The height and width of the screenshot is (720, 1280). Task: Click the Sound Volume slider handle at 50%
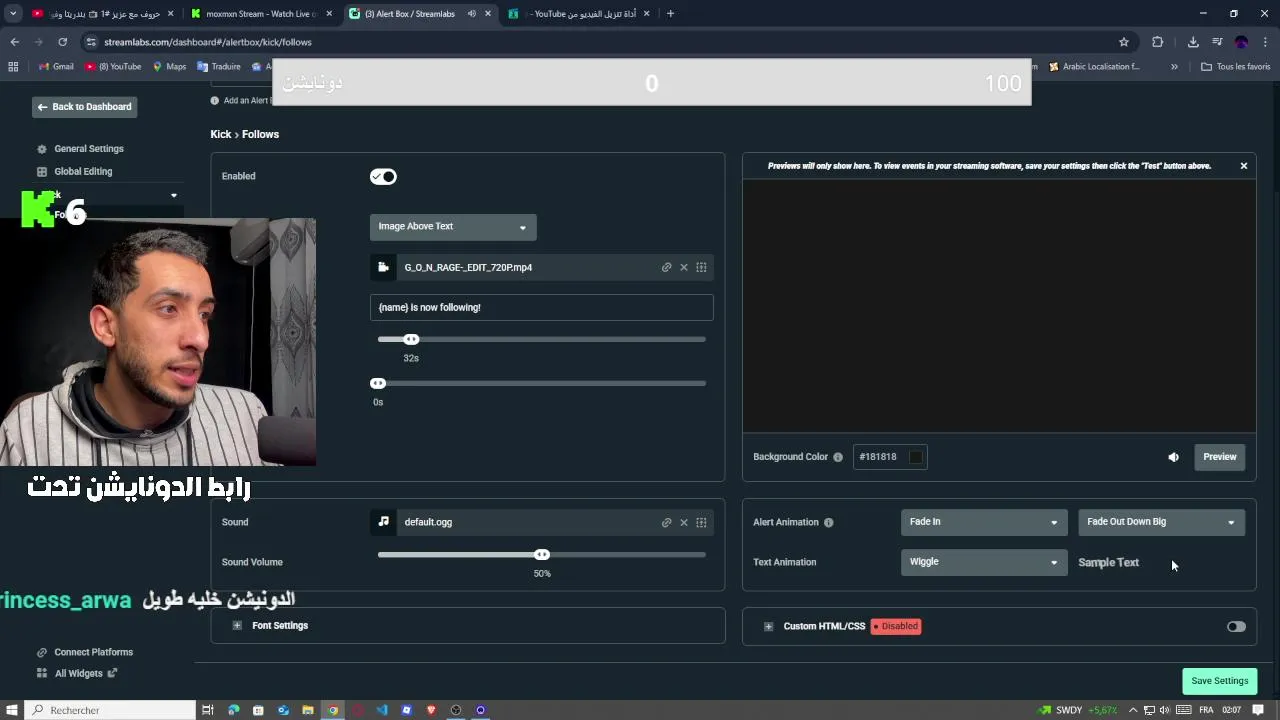click(x=542, y=555)
